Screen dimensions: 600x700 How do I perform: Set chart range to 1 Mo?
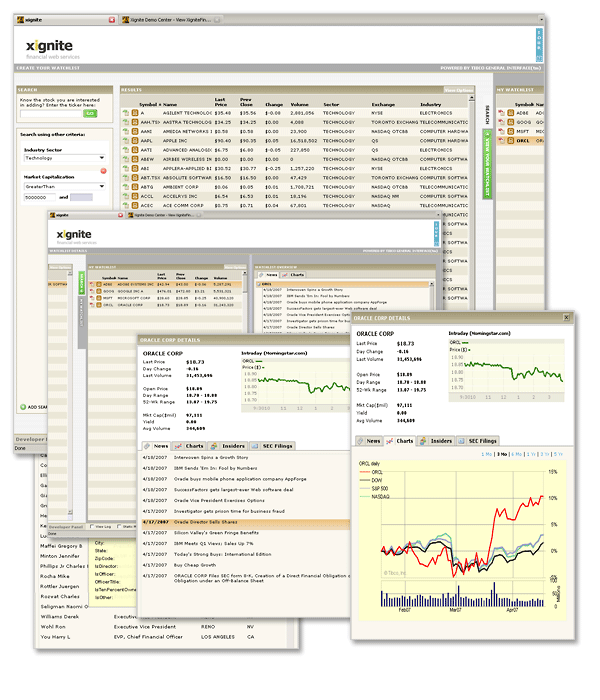(487, 454)
